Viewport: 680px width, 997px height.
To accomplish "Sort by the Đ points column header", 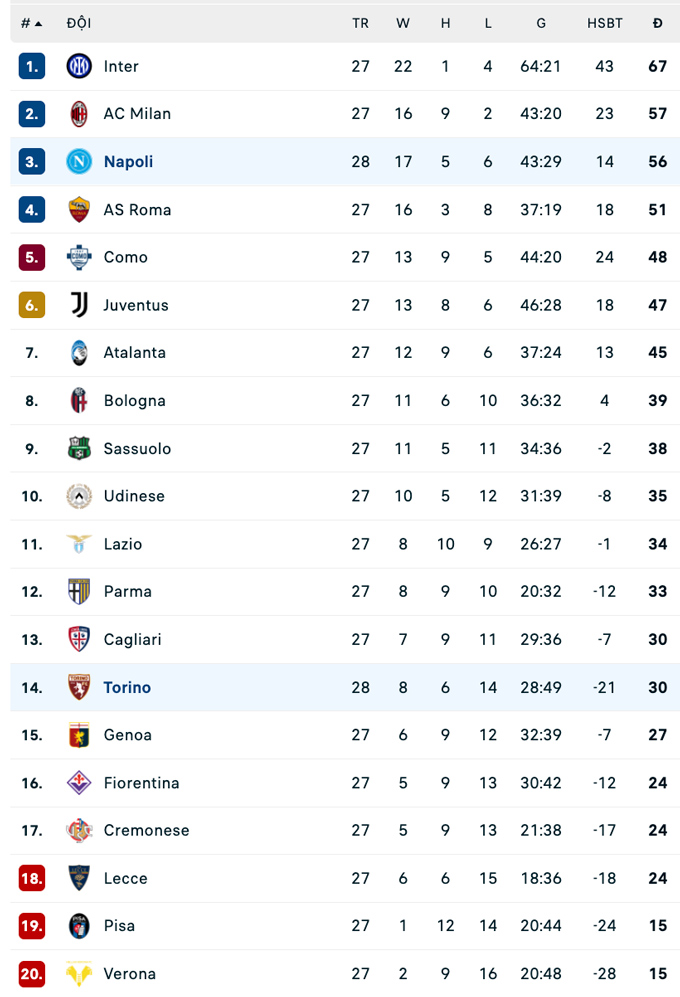I will pos(657,23).
